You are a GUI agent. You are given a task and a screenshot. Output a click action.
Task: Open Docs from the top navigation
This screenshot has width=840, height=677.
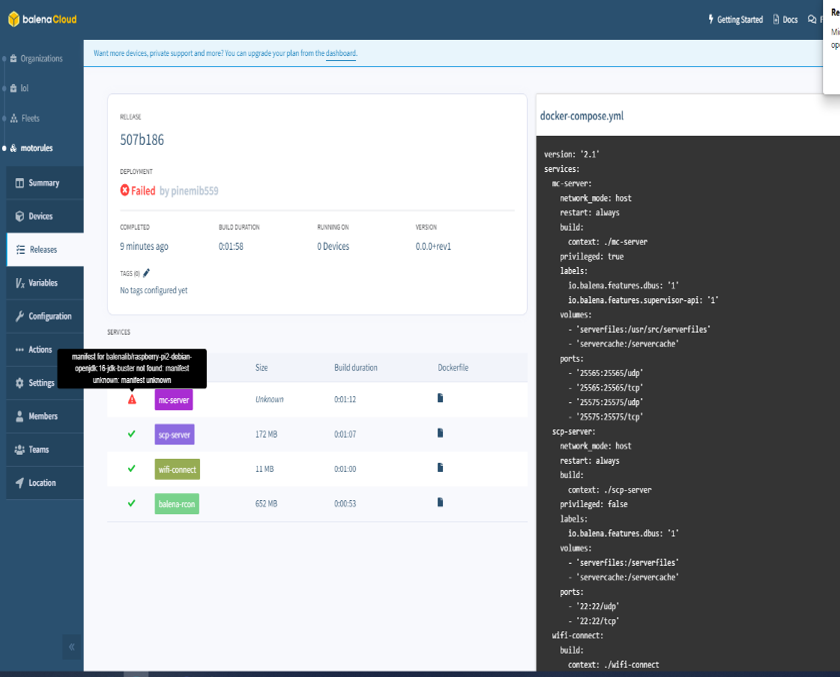786,19
